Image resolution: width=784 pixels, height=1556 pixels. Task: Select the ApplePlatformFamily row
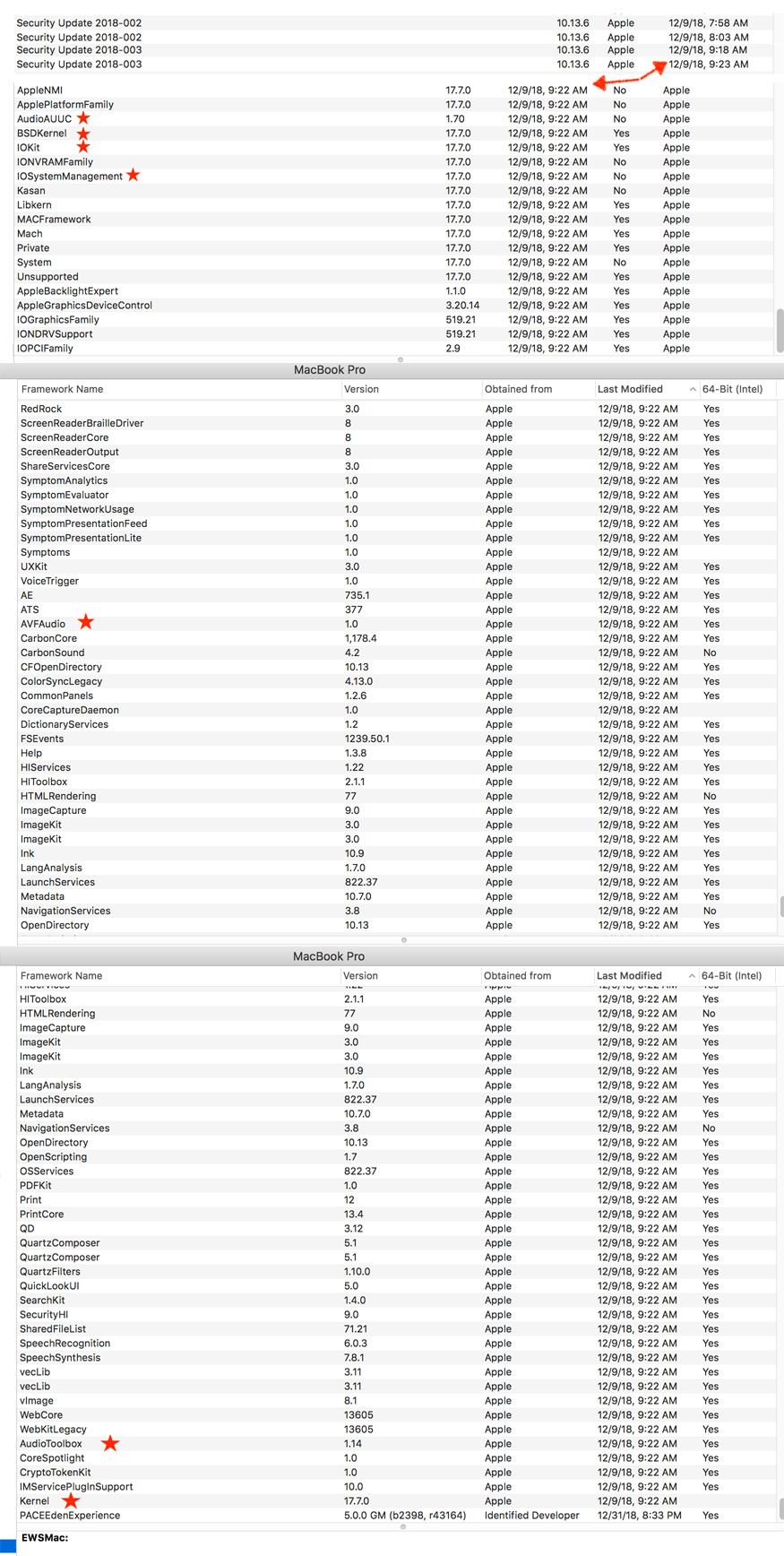click(394, 104)
